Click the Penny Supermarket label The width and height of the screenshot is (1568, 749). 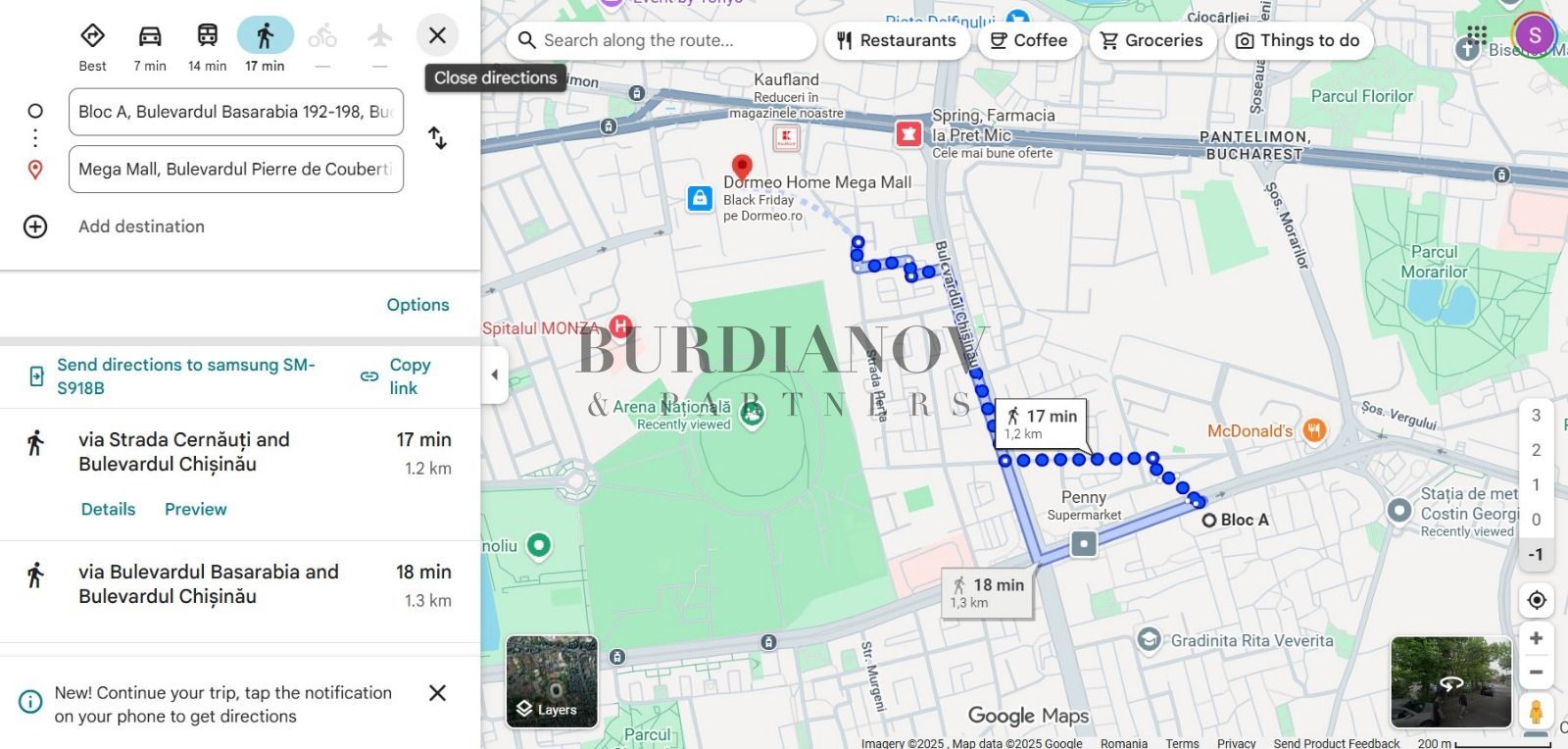[1084, 505]
